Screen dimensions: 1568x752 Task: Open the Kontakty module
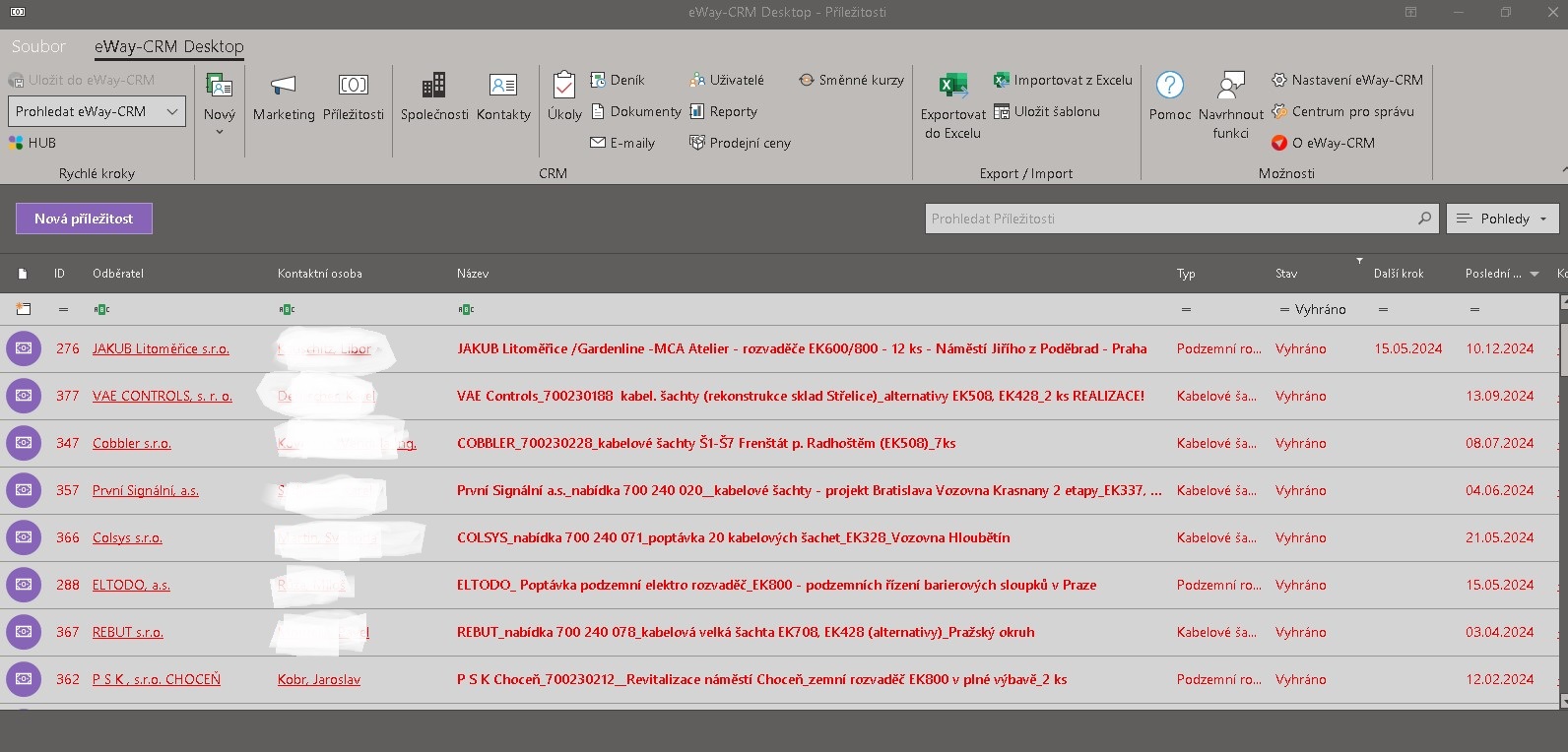point(503,98)
